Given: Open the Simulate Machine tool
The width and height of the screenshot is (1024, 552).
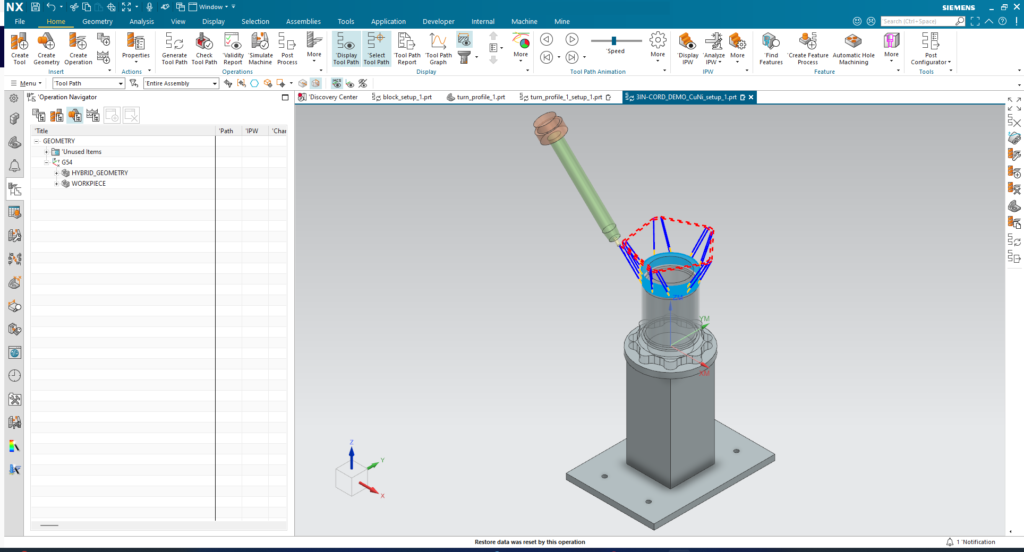Looking at the screenshot, I should coord(260,47).
